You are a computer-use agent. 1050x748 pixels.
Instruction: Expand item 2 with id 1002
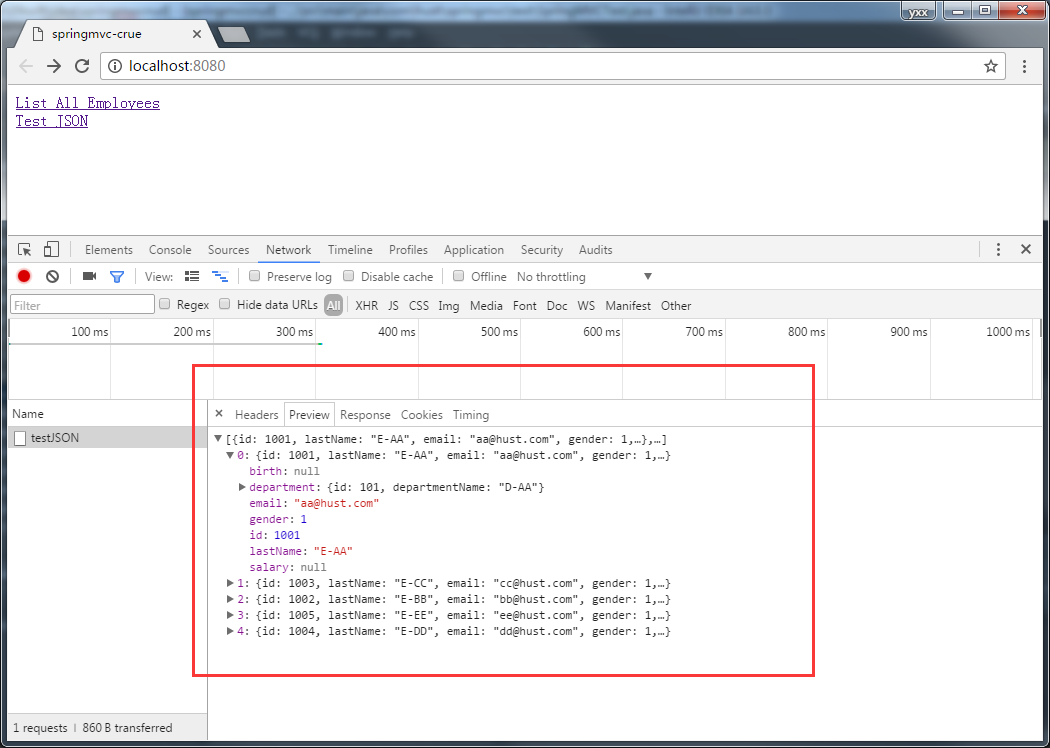point(230,599)
